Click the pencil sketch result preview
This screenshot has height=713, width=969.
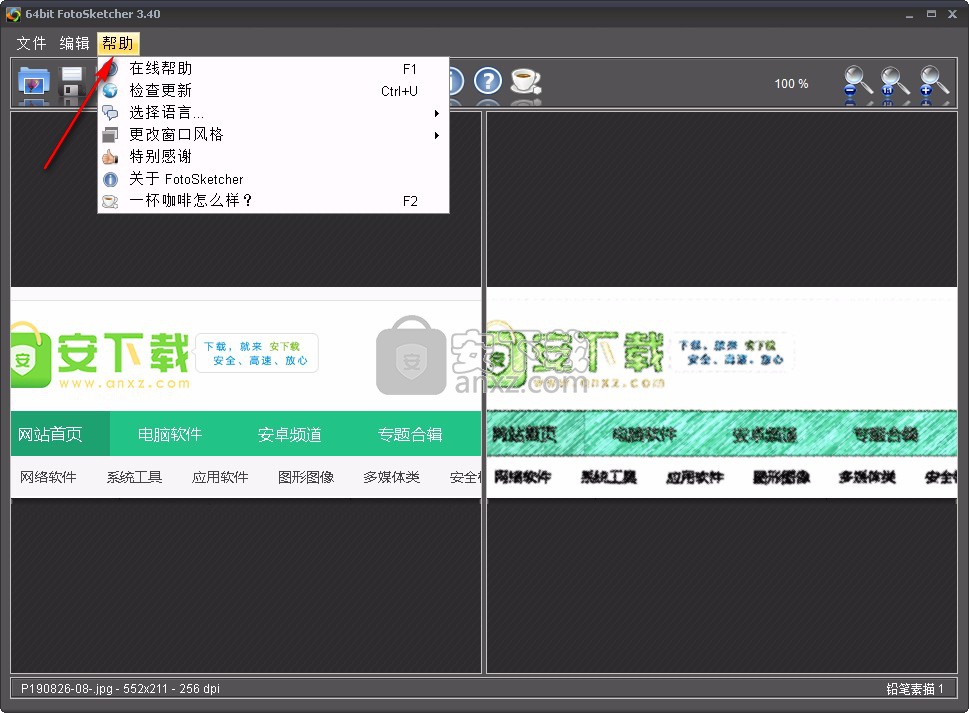(x=722, y=392)
